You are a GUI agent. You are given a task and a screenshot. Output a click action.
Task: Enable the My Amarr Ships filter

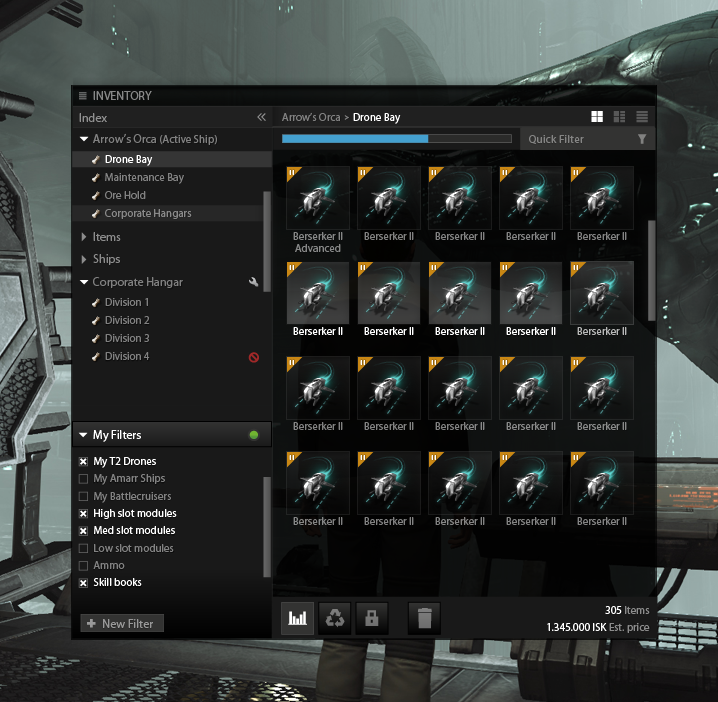click(x=83, y=479)
